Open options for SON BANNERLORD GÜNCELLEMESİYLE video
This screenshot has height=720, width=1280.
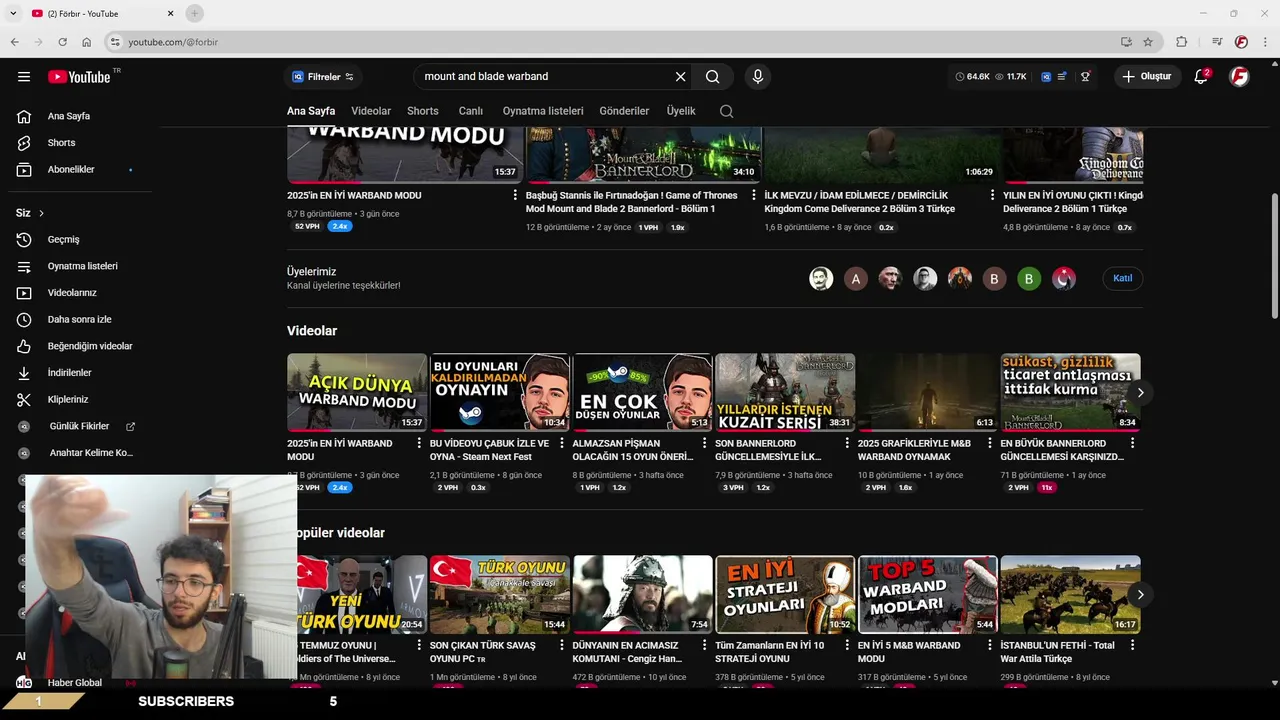click(x=847, y=444)
